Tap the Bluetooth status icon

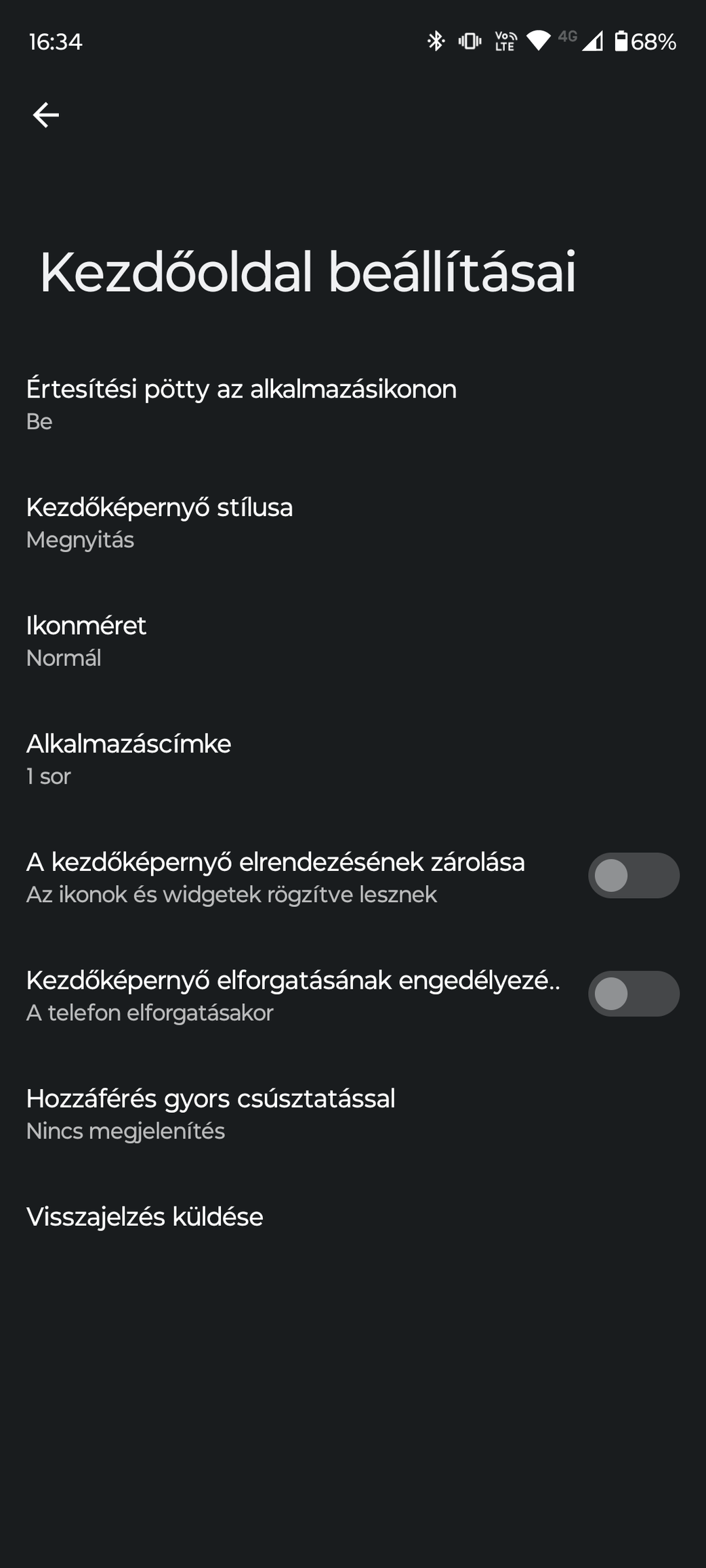(436, 42)
